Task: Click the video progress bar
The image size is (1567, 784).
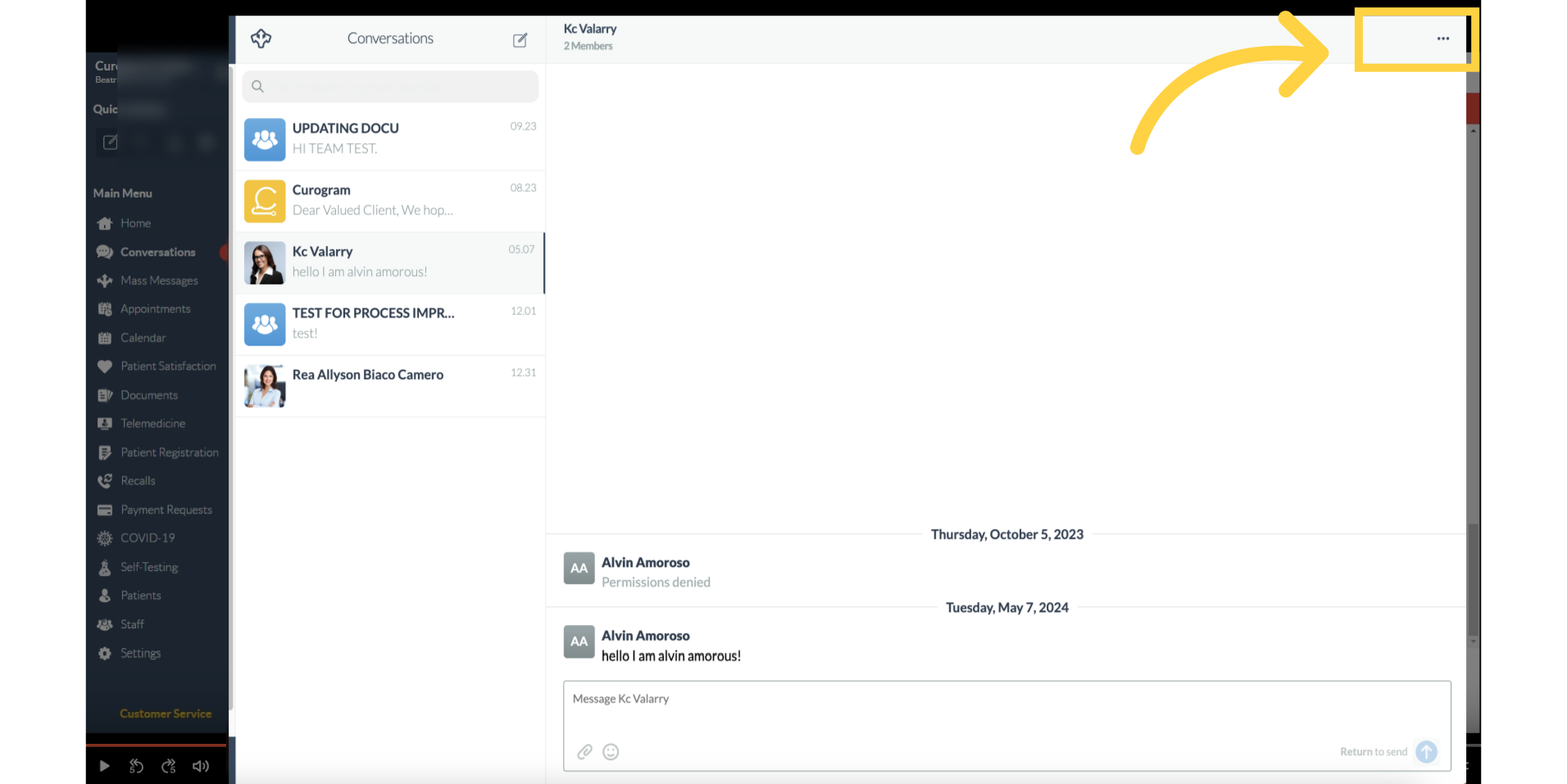Action: [156, 745]
